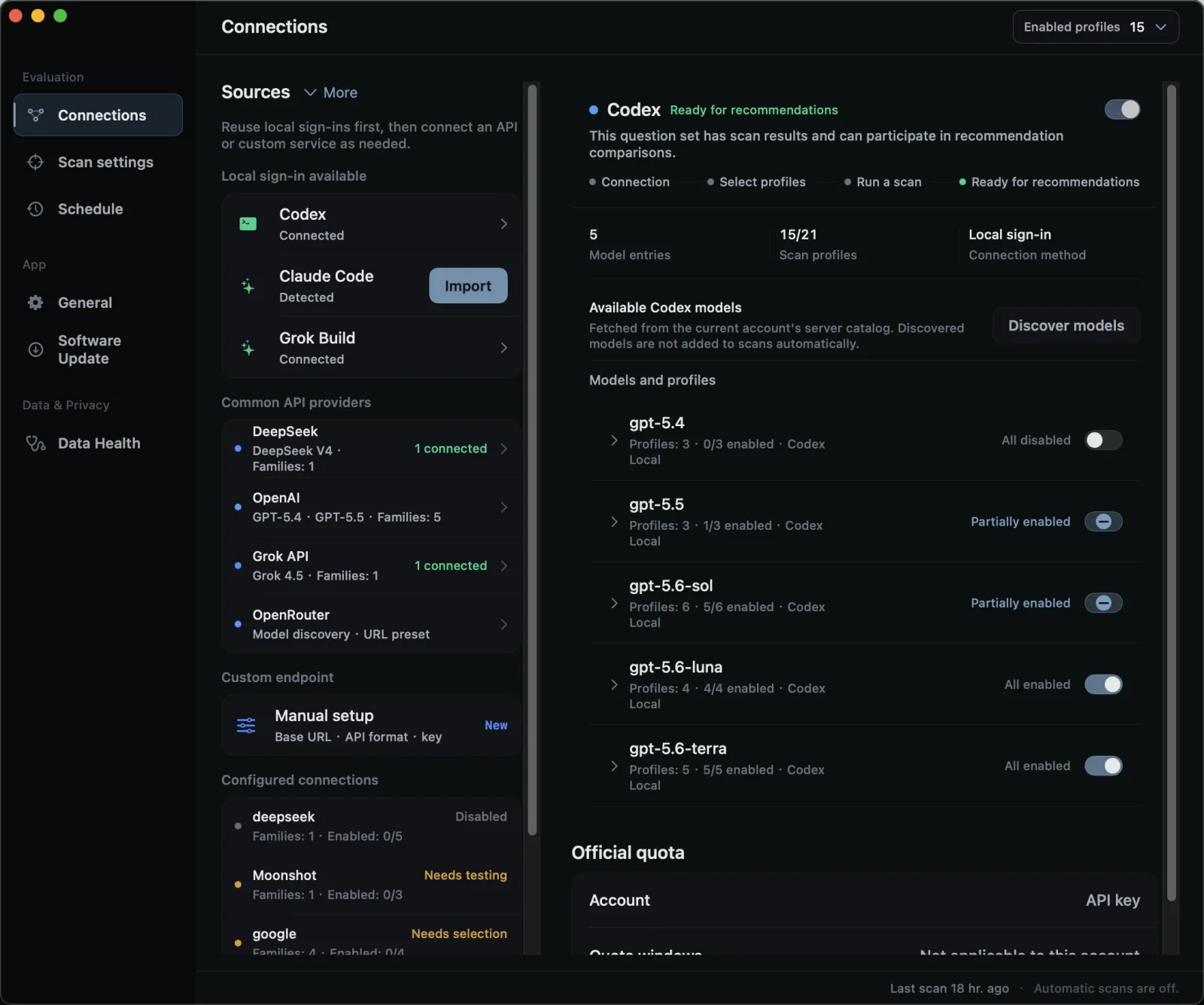Click the green Codex terminal icon

248,224
